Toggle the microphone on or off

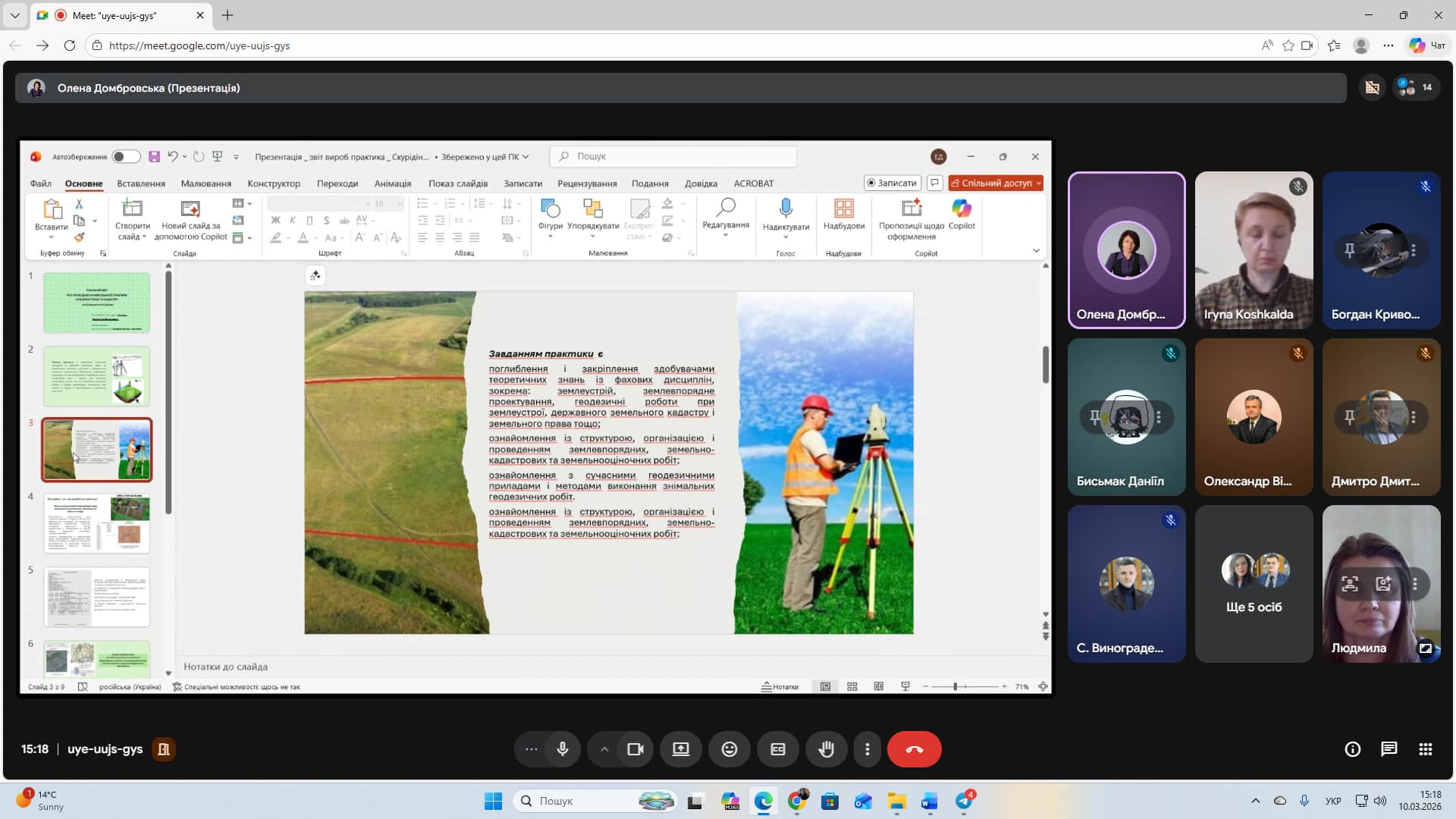coord(563,749)
